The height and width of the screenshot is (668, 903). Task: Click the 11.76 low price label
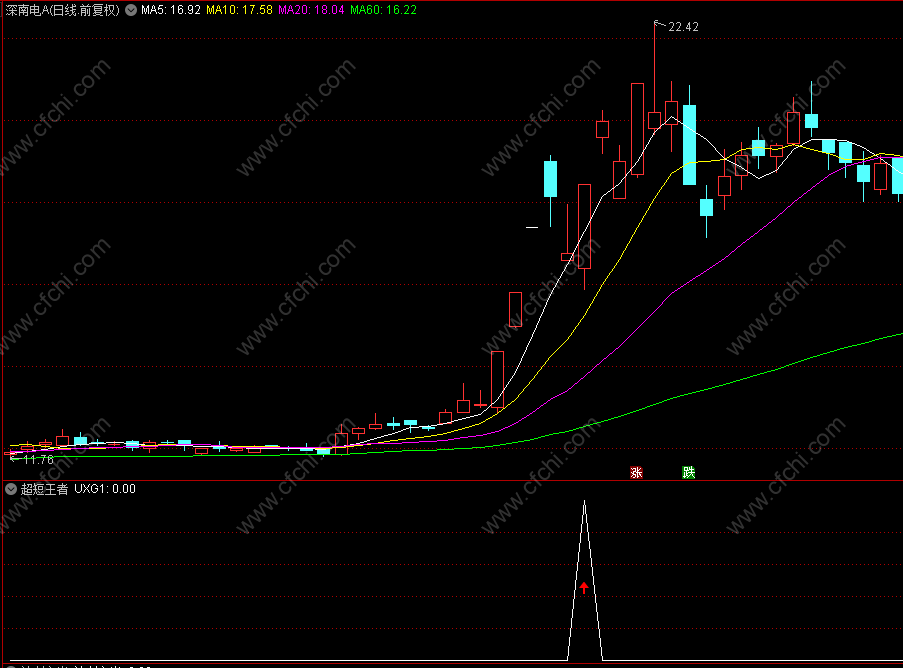coord(39,460)
